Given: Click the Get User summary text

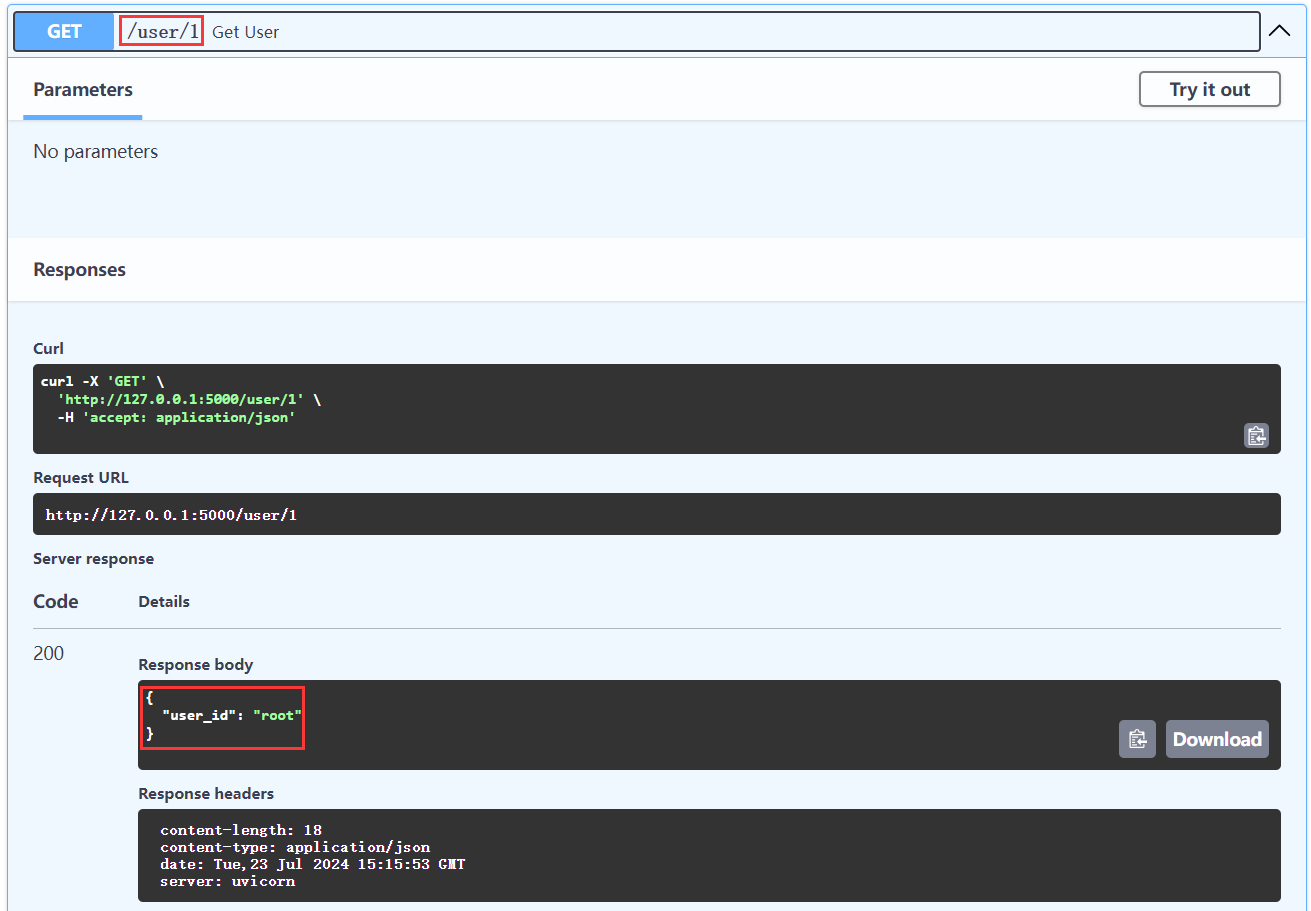Looking at the screenshot, I should click(x=245, y=32).
